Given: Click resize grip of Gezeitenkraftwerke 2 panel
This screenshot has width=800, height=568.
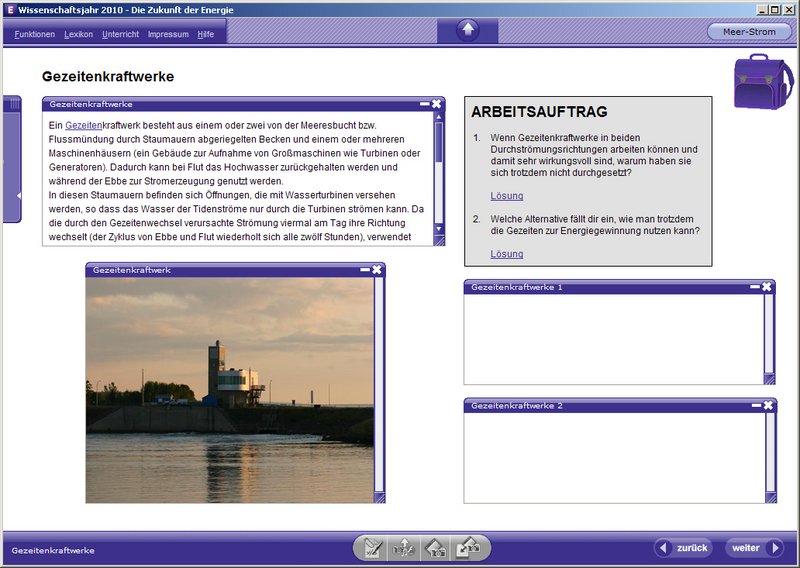Looking at the screenshot, I should click(771, 498).
